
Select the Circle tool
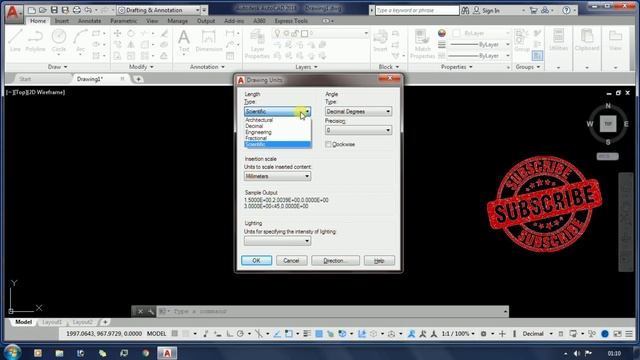(59, 40)
